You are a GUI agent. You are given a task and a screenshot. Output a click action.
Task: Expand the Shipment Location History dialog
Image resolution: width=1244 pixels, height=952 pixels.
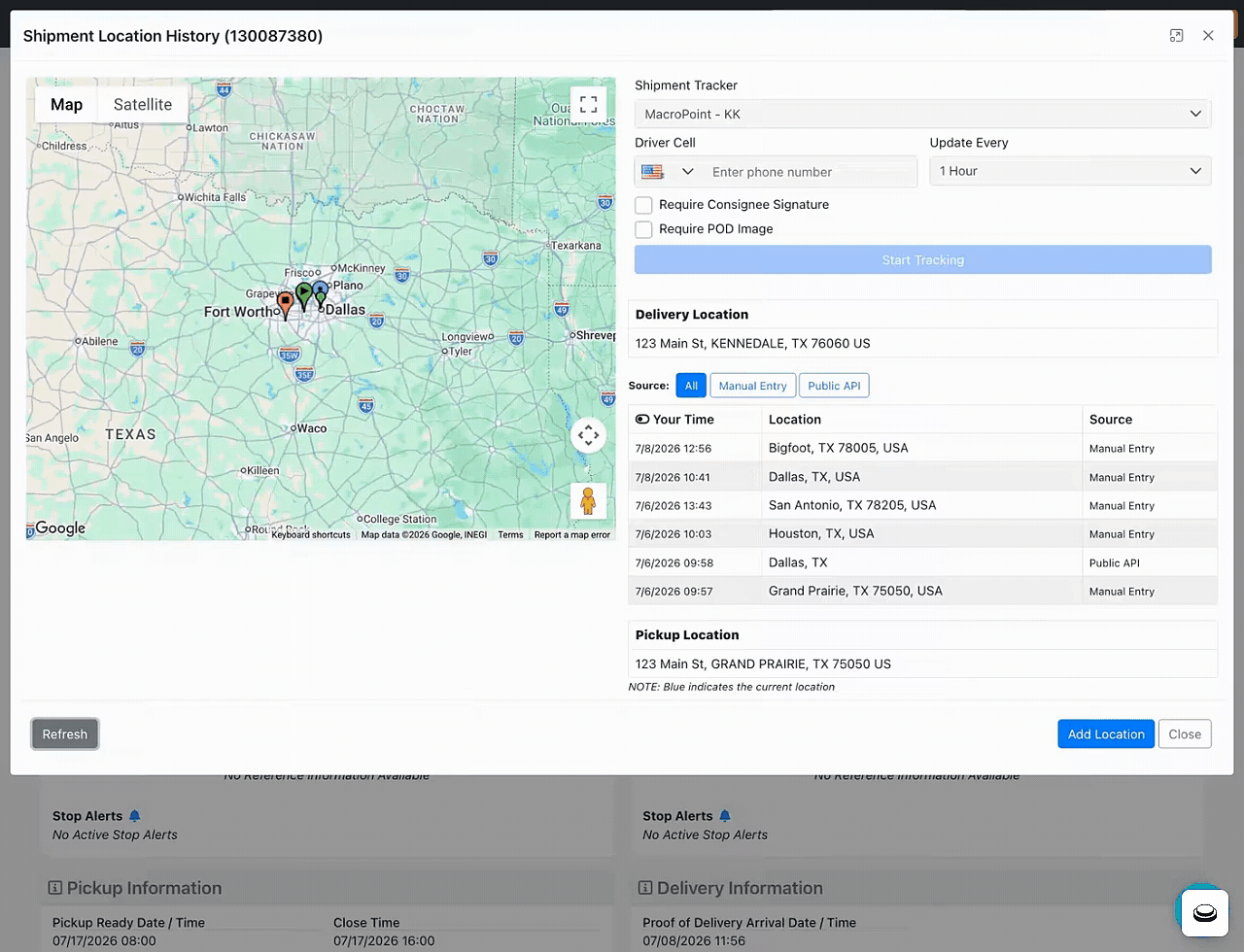tap(1176, 35)
